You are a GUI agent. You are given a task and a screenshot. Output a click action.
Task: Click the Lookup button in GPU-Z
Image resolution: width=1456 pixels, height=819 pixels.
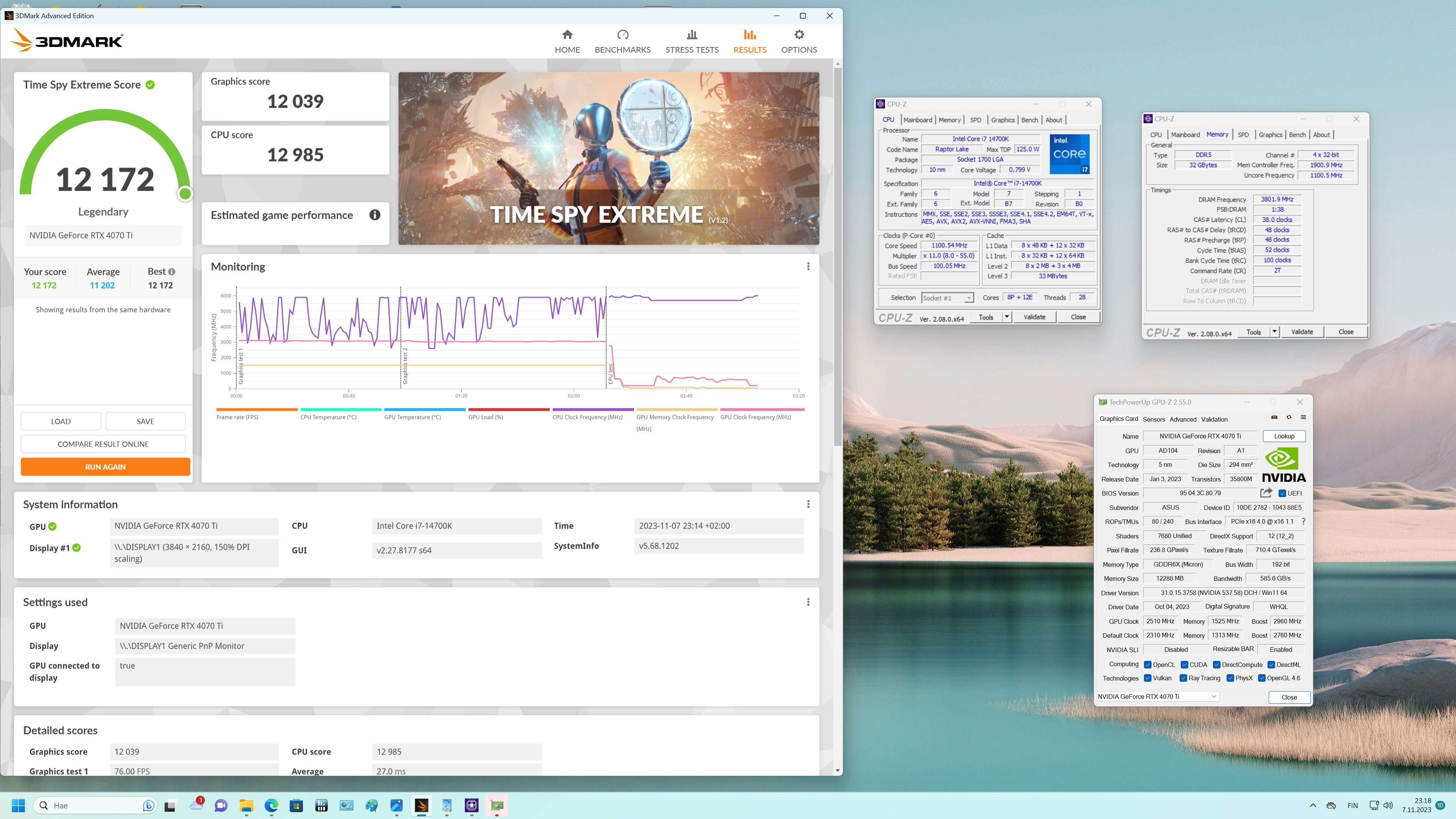pos(1283,436)
